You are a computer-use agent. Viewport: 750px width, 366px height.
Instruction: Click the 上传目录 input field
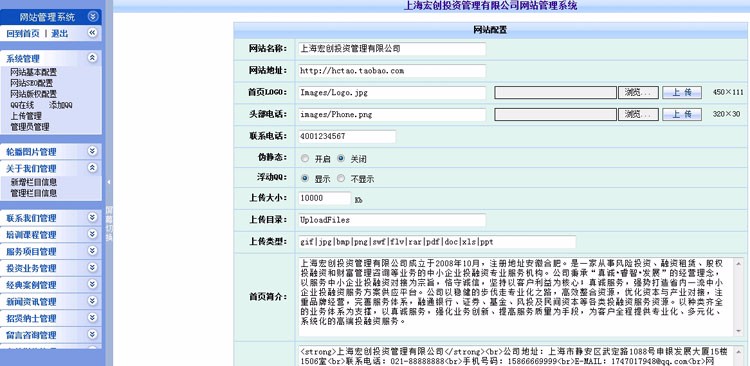(391, 220)
